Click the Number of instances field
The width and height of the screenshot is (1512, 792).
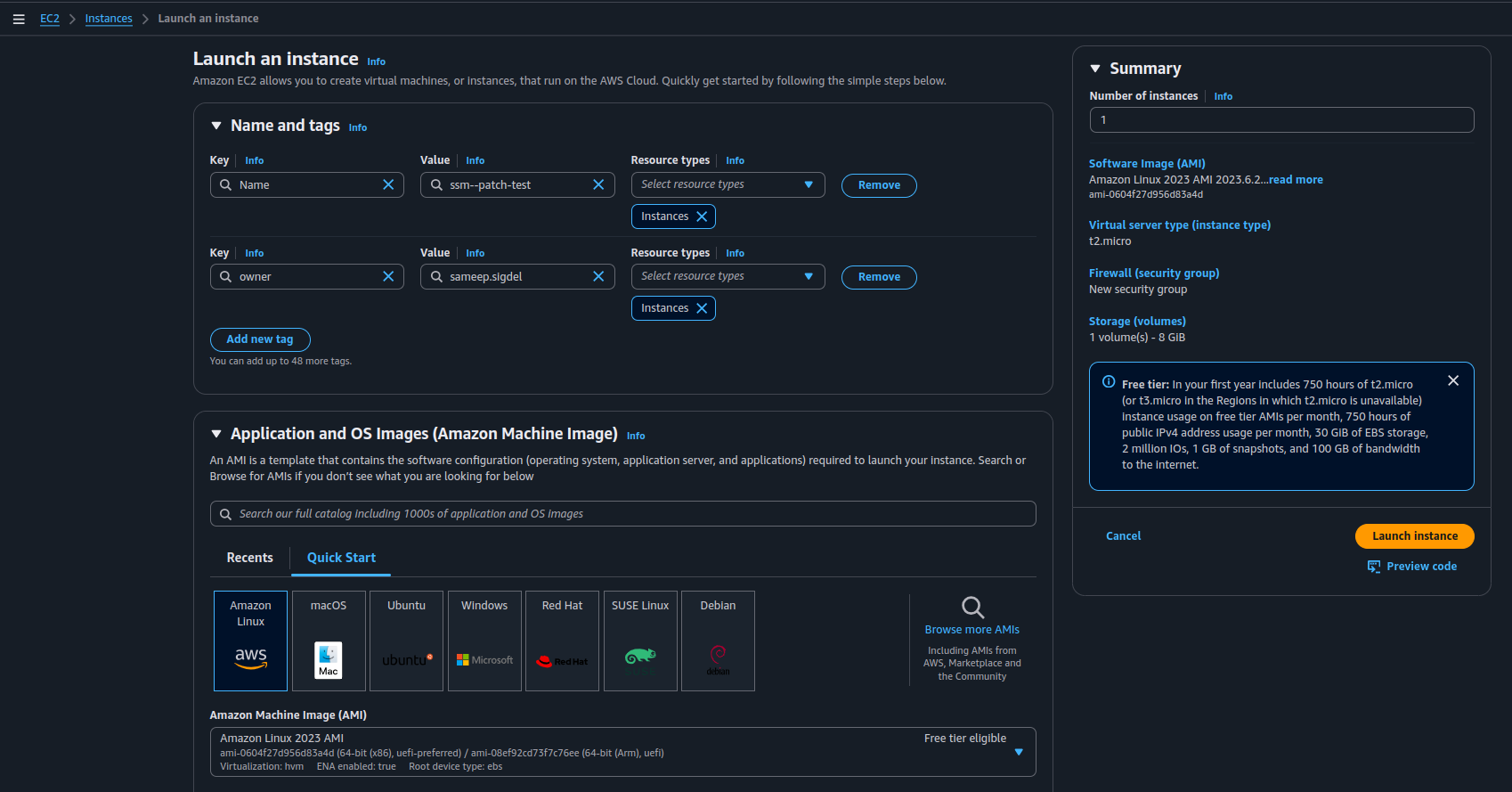pos(1281,119)
